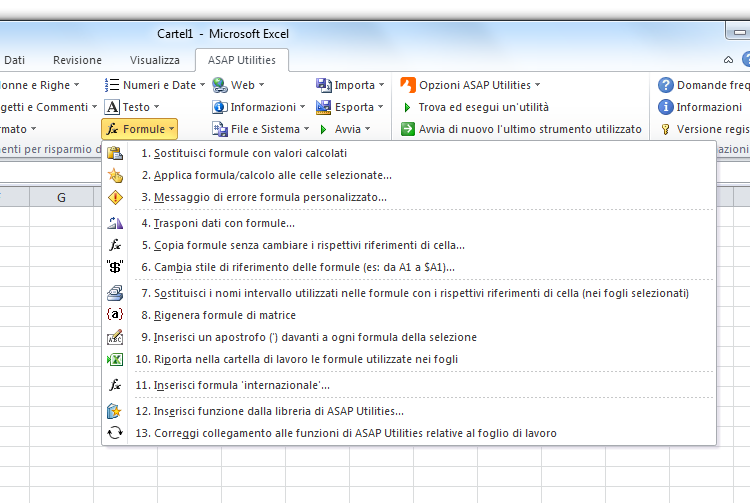Choose Rigenera formule di matrice

click(x=409, y=315)
